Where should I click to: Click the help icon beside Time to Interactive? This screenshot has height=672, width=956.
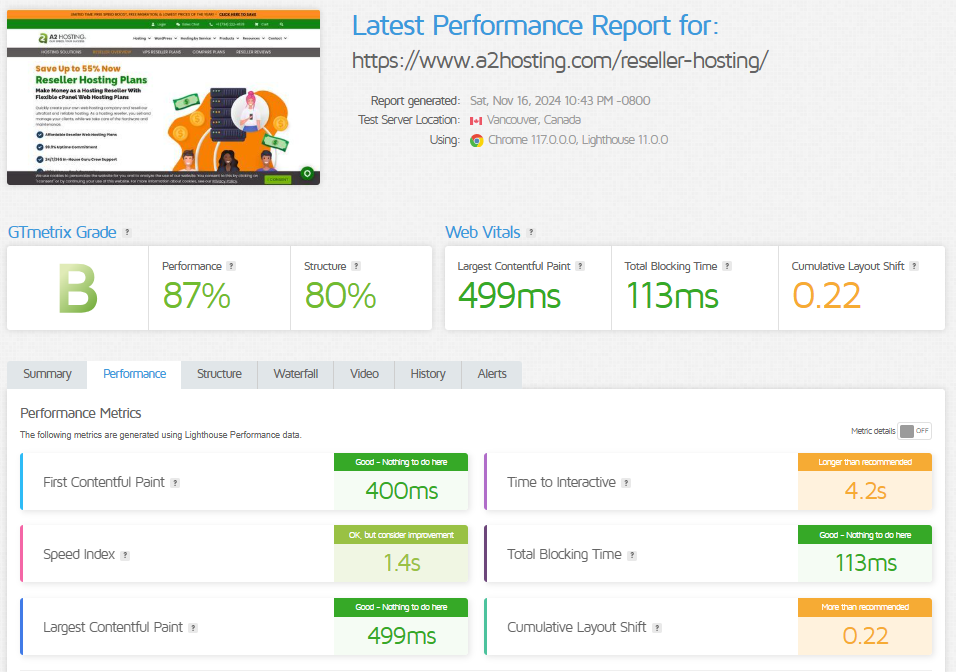click(626, 483)
